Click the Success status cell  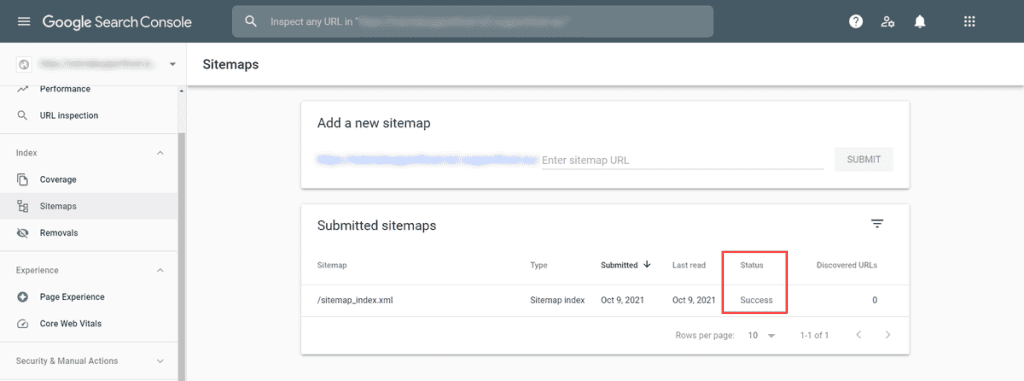pyautogui.click(x=756, y=301)
